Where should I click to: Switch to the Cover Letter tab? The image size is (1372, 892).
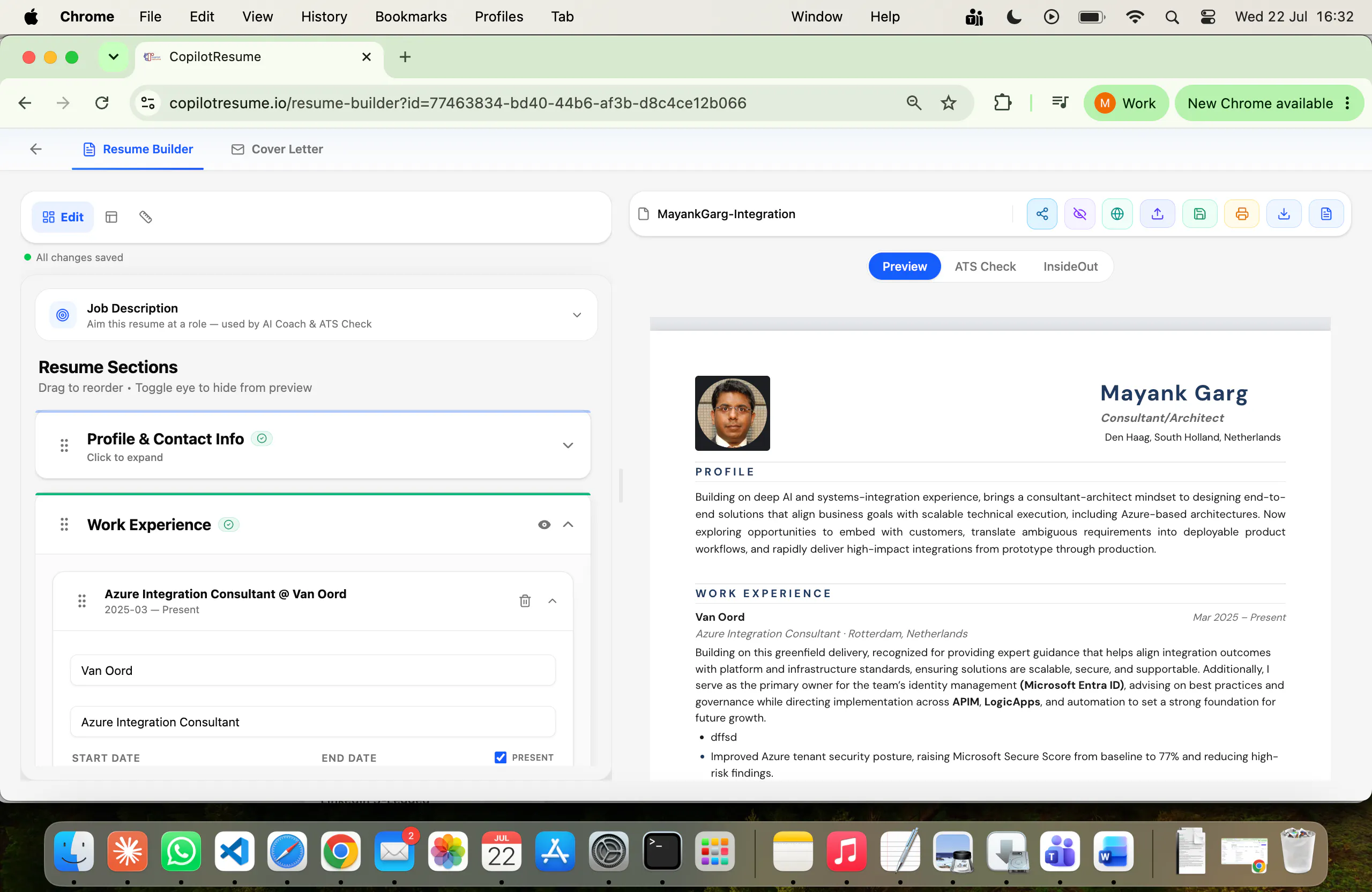tap(277, 150)
